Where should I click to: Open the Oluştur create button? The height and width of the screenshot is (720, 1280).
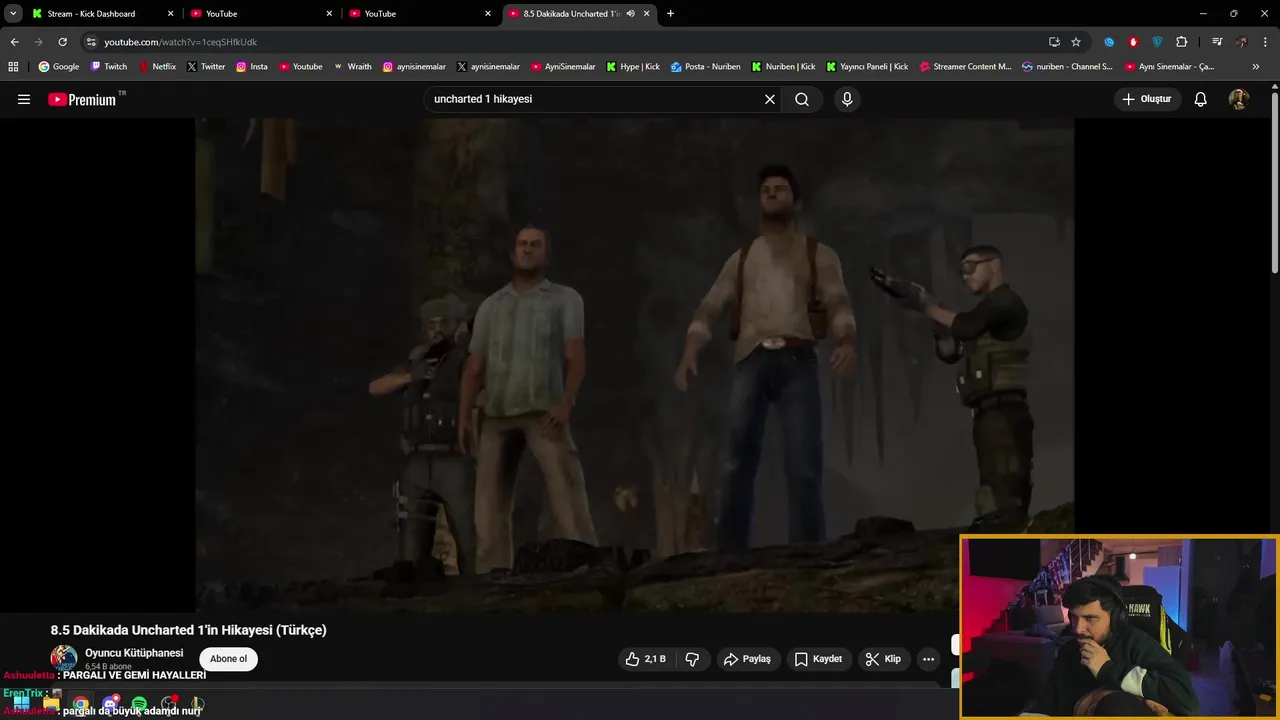coord(1147,99)
